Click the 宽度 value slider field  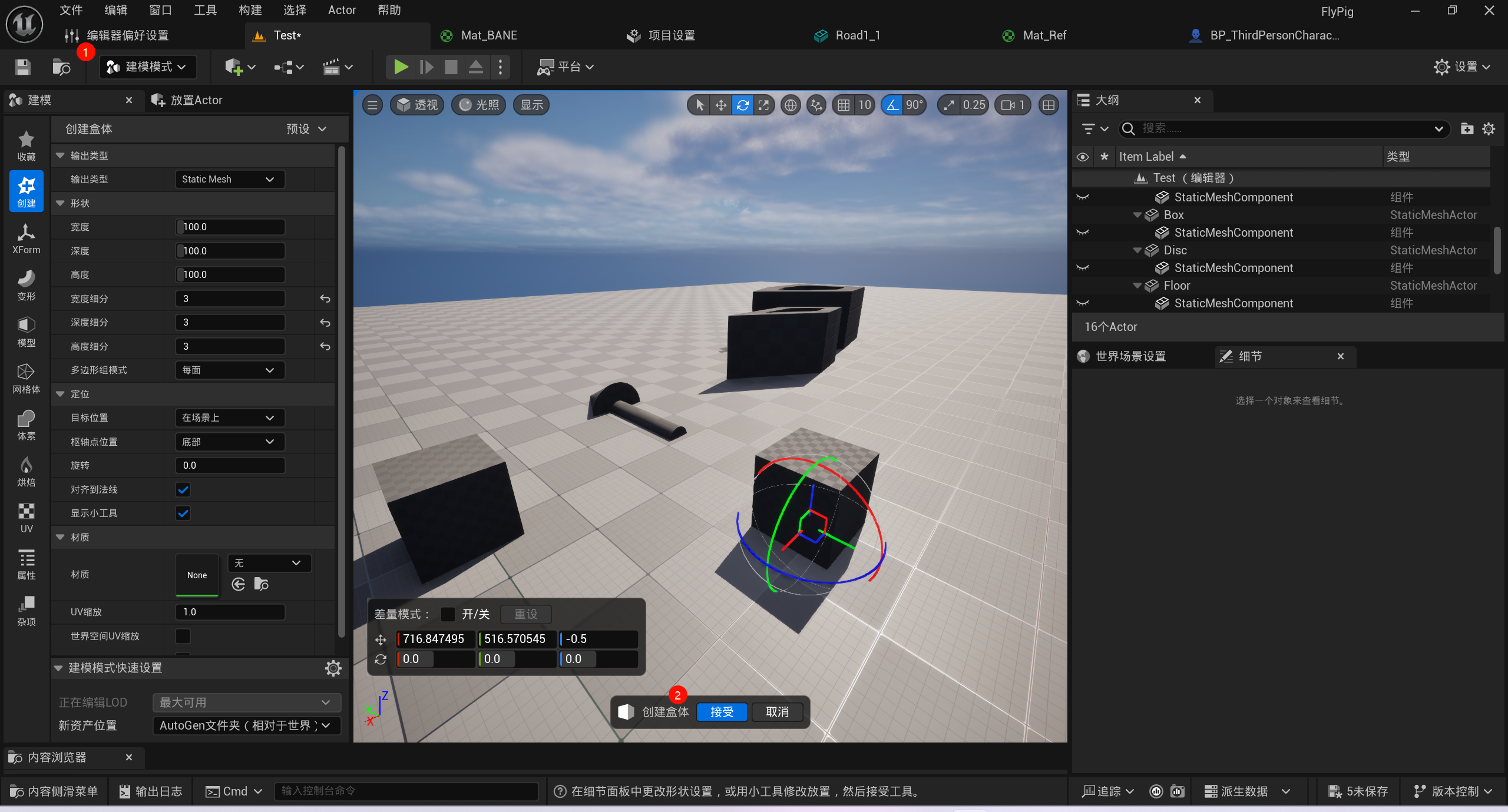(230, 227)
